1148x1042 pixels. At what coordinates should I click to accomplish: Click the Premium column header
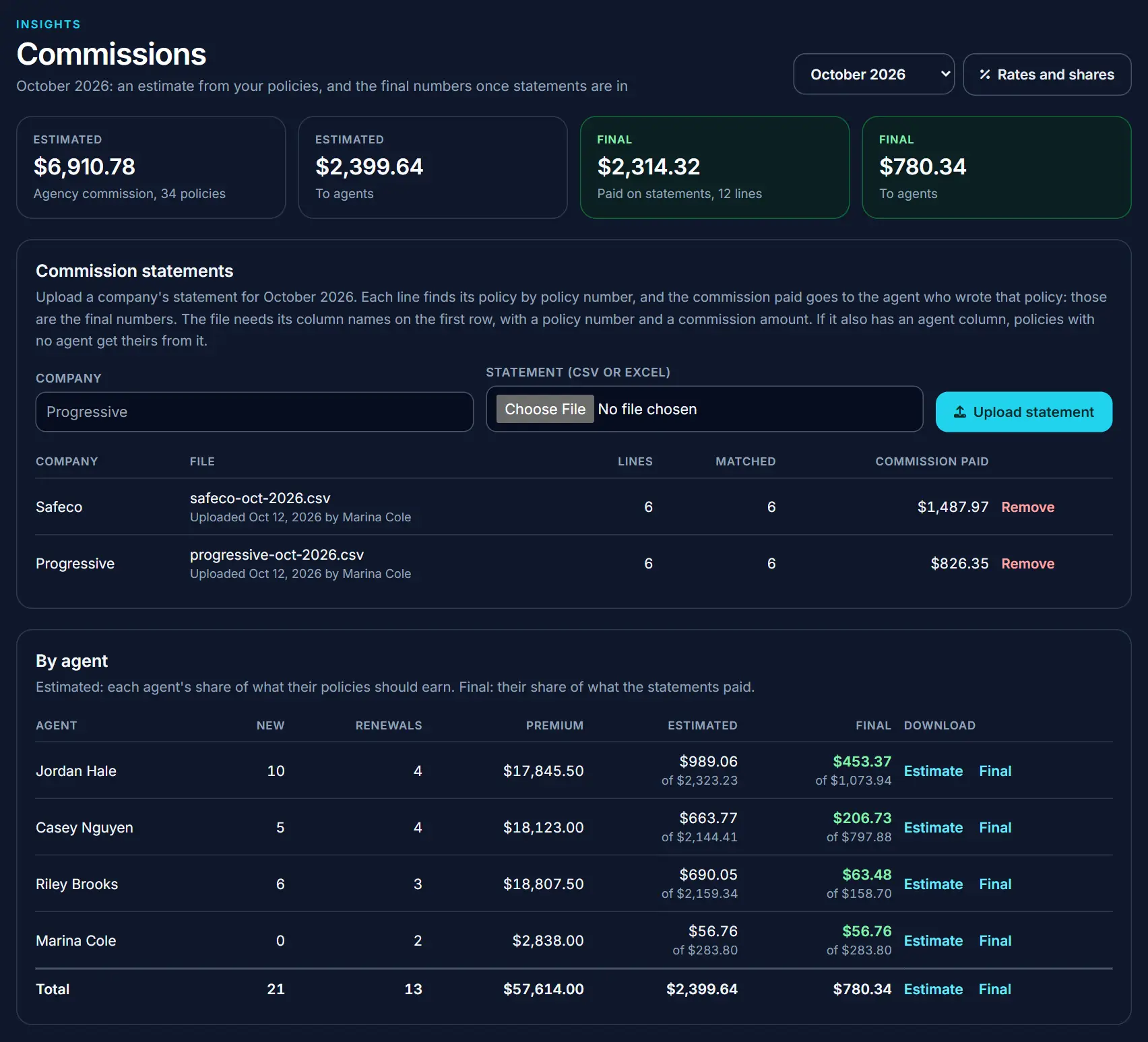tap(554, 725)
